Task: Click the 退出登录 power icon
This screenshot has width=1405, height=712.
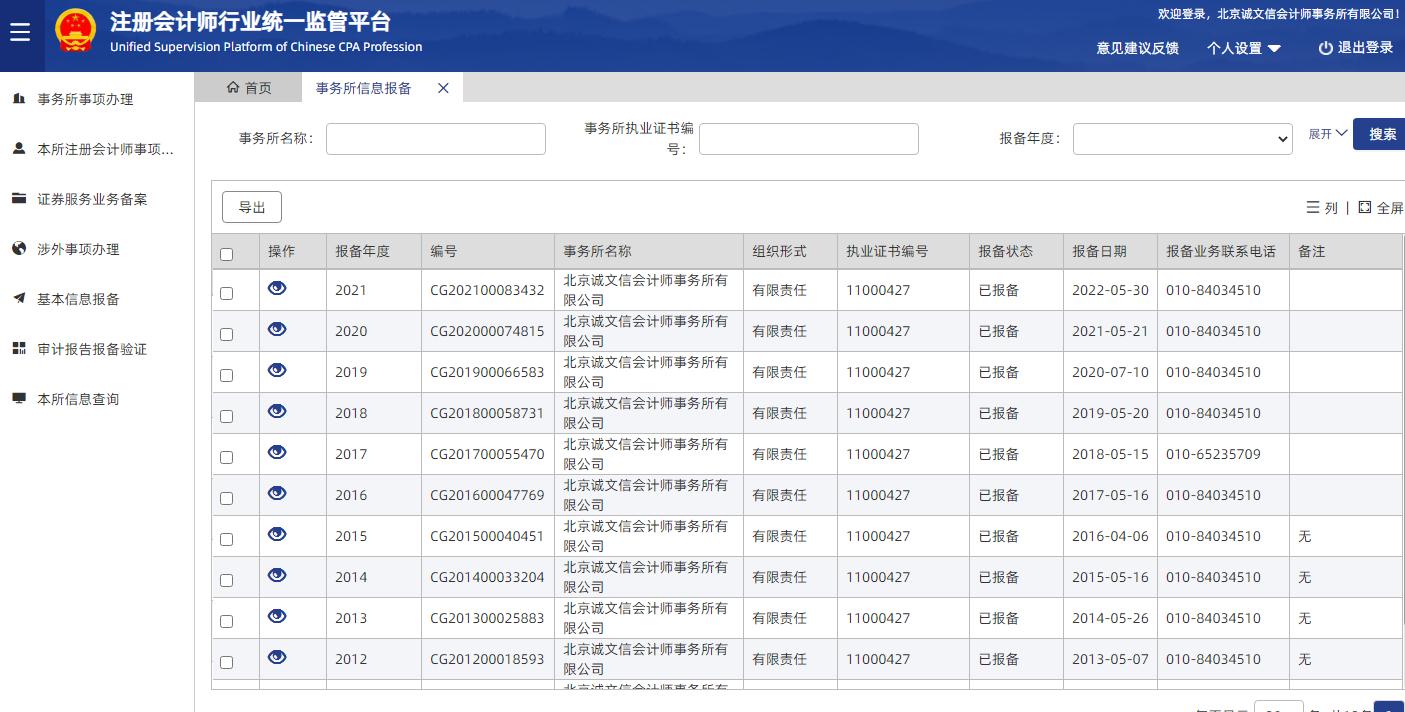Action: [1325, 48]
